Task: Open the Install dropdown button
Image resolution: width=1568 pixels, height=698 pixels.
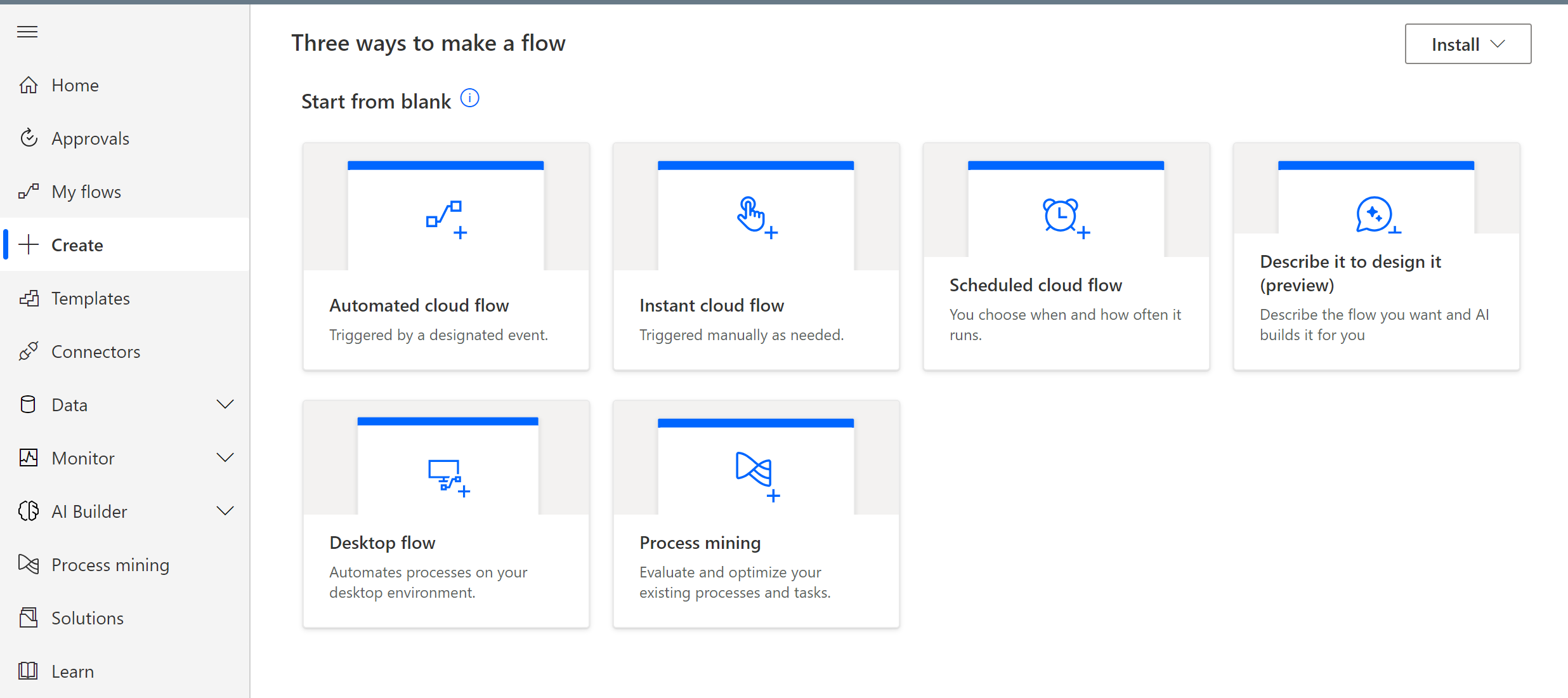Action: point(1468,44)
